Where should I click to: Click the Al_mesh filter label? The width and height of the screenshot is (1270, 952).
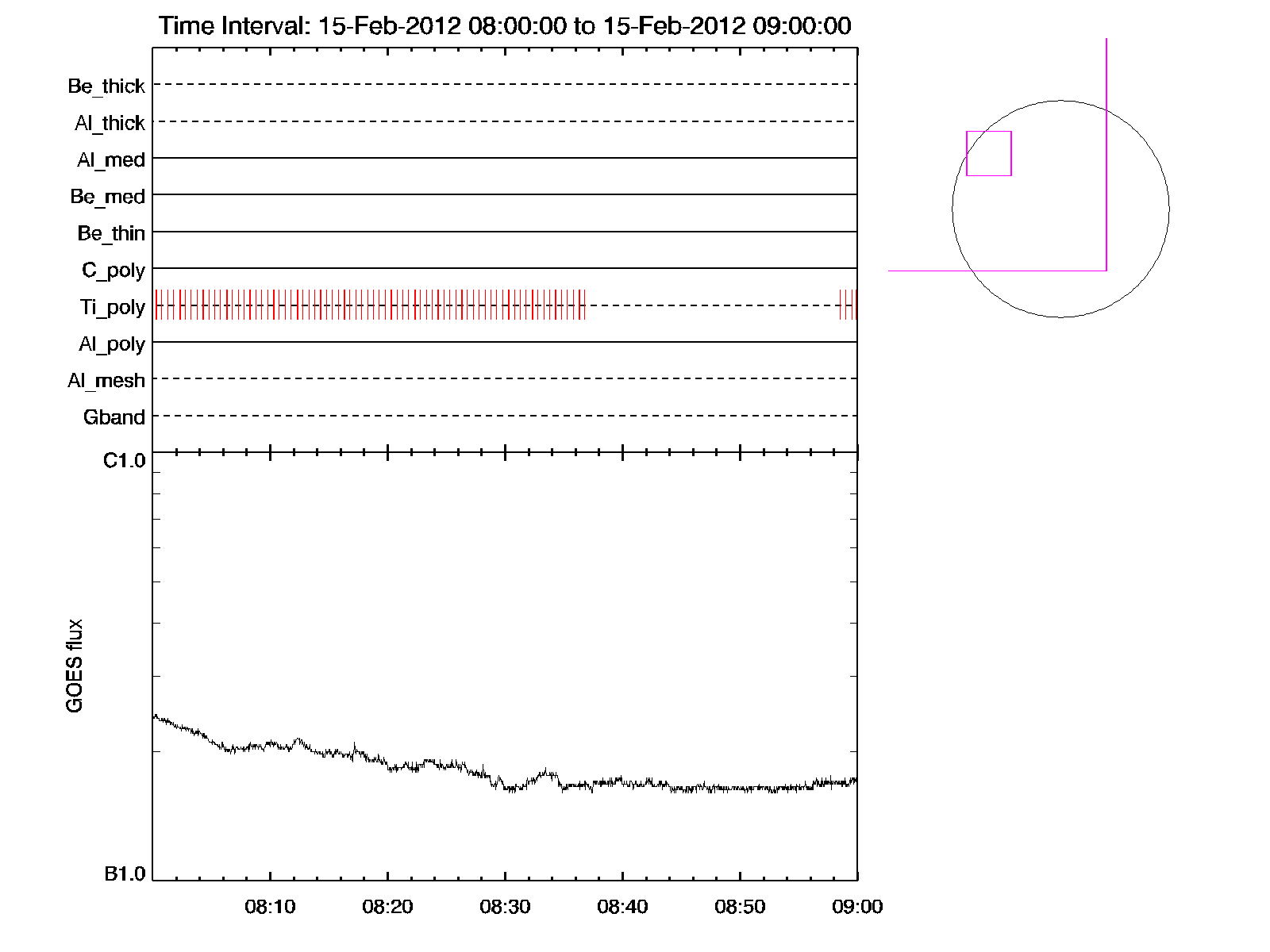(x=106, y=381)
